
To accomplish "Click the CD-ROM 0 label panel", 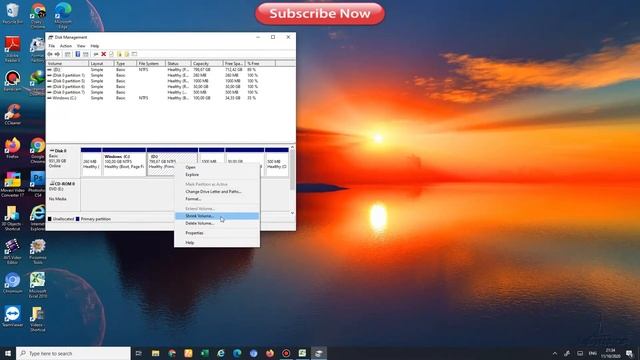I will 63,194.
